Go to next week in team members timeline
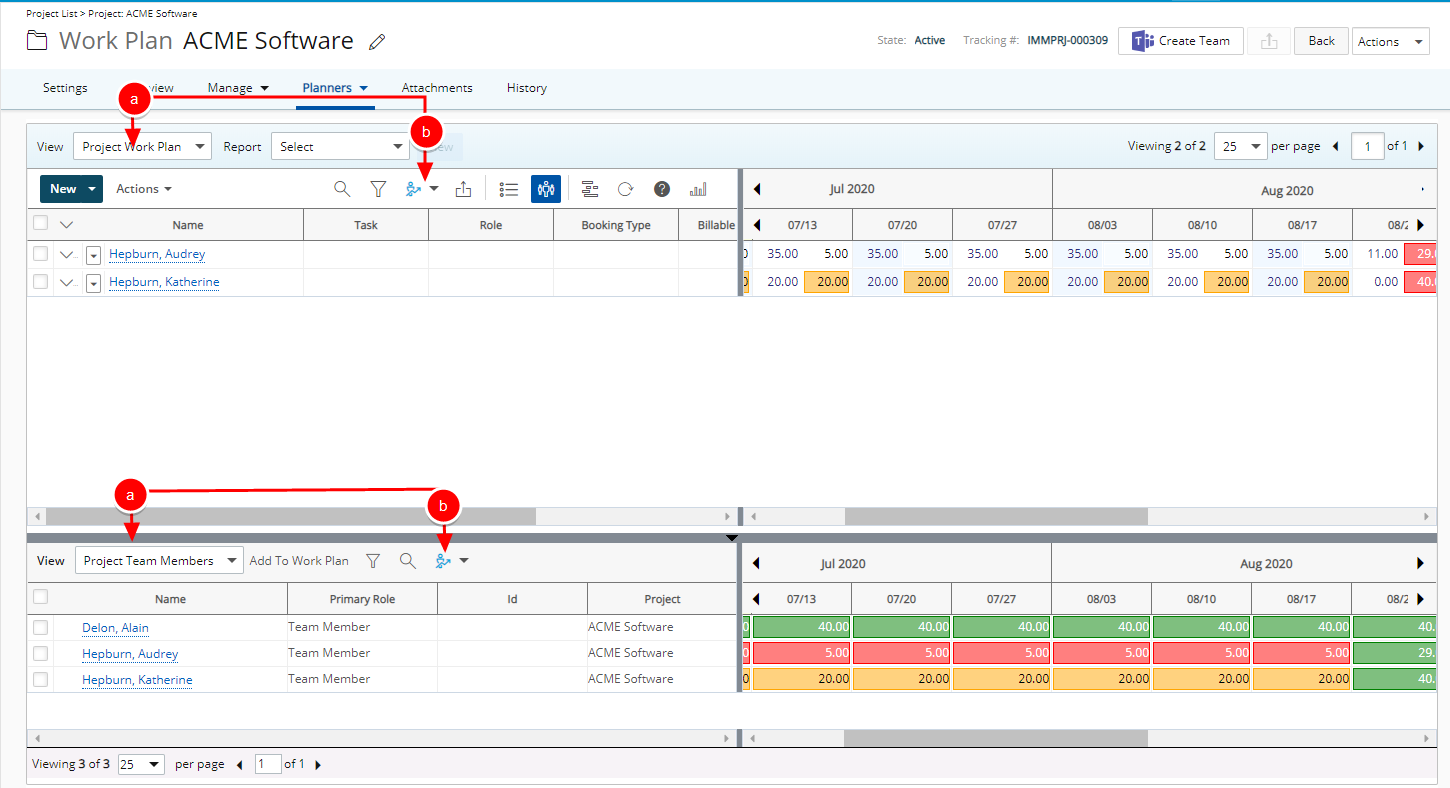Image resolution: width=1450 pixels, height=788 pixels. tap(1420, 599)
